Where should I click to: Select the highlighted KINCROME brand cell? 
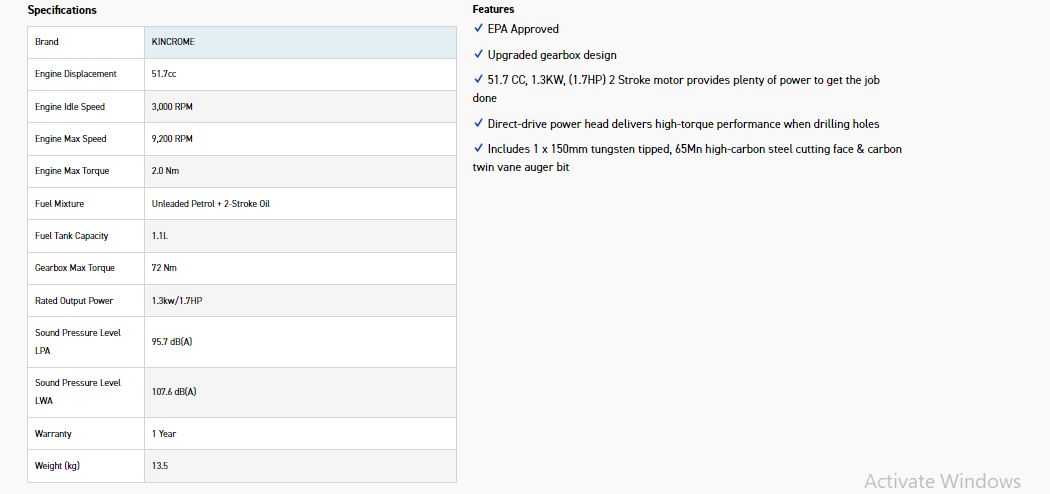point(300,42)
